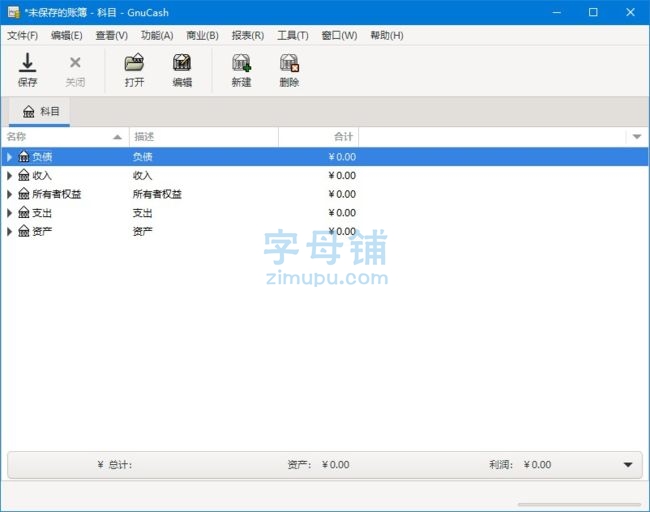Click the GnuCash app icon in title bar

[14, 12]
